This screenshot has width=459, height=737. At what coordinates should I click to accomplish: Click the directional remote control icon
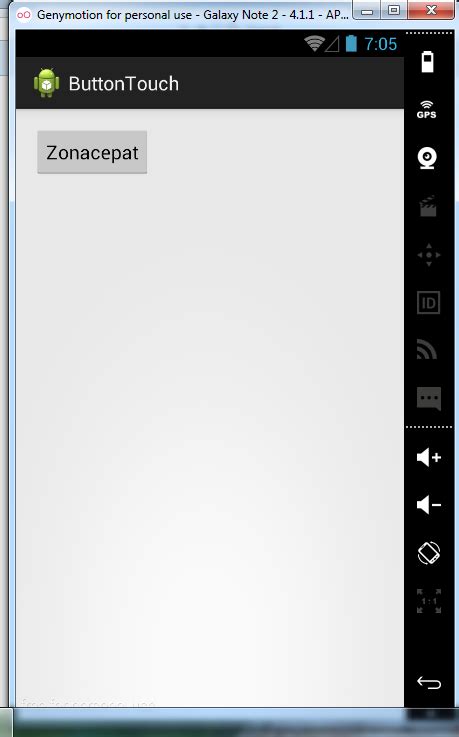click(428, 255)
